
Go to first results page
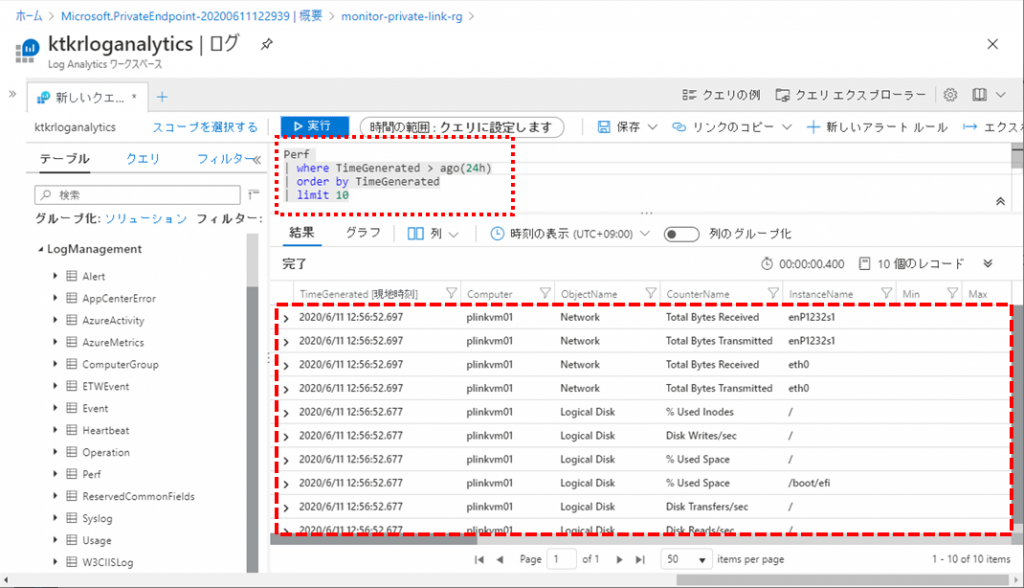click(479, 559)
